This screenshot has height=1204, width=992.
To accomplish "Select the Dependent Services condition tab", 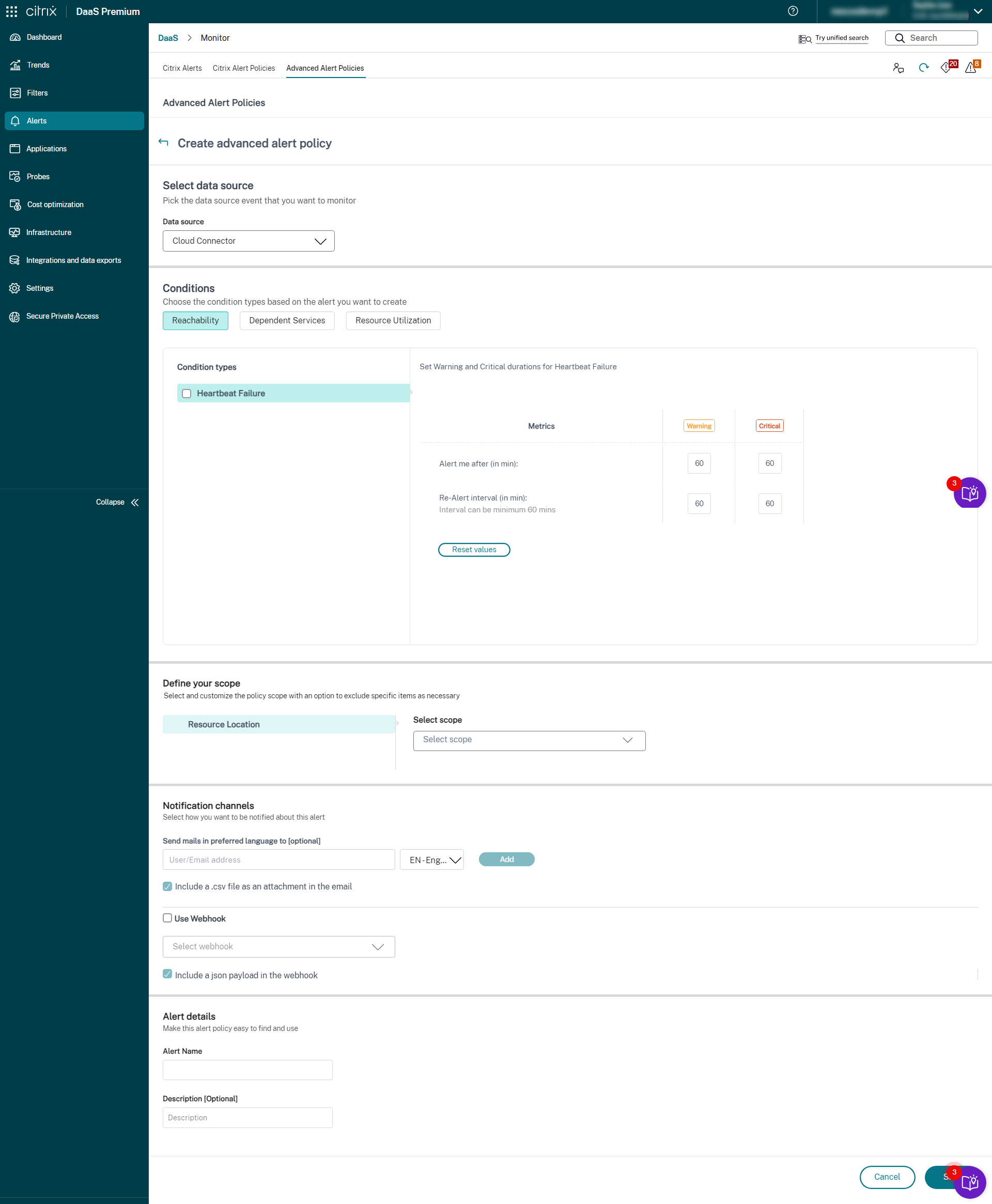I will (x=287, y=320).
